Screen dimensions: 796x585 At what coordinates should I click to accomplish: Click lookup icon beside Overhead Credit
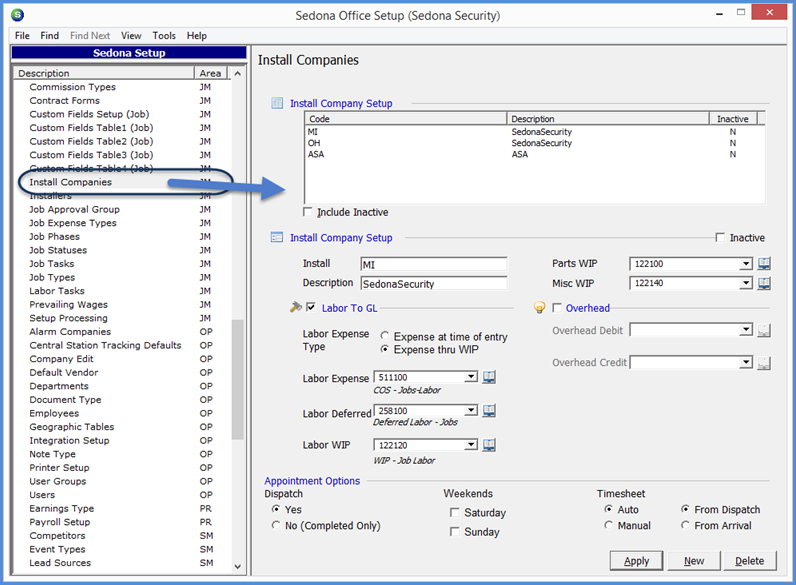tap(764, 363)
